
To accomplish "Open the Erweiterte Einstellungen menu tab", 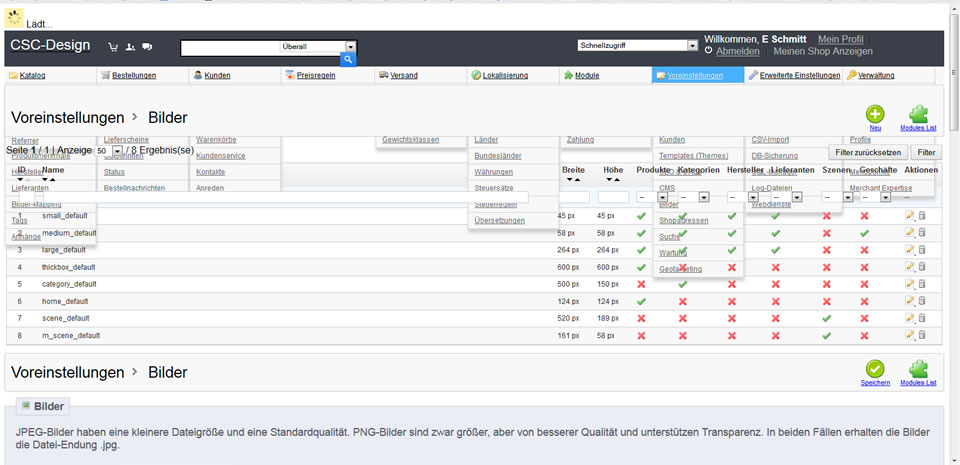I will [x=800, y=76].
